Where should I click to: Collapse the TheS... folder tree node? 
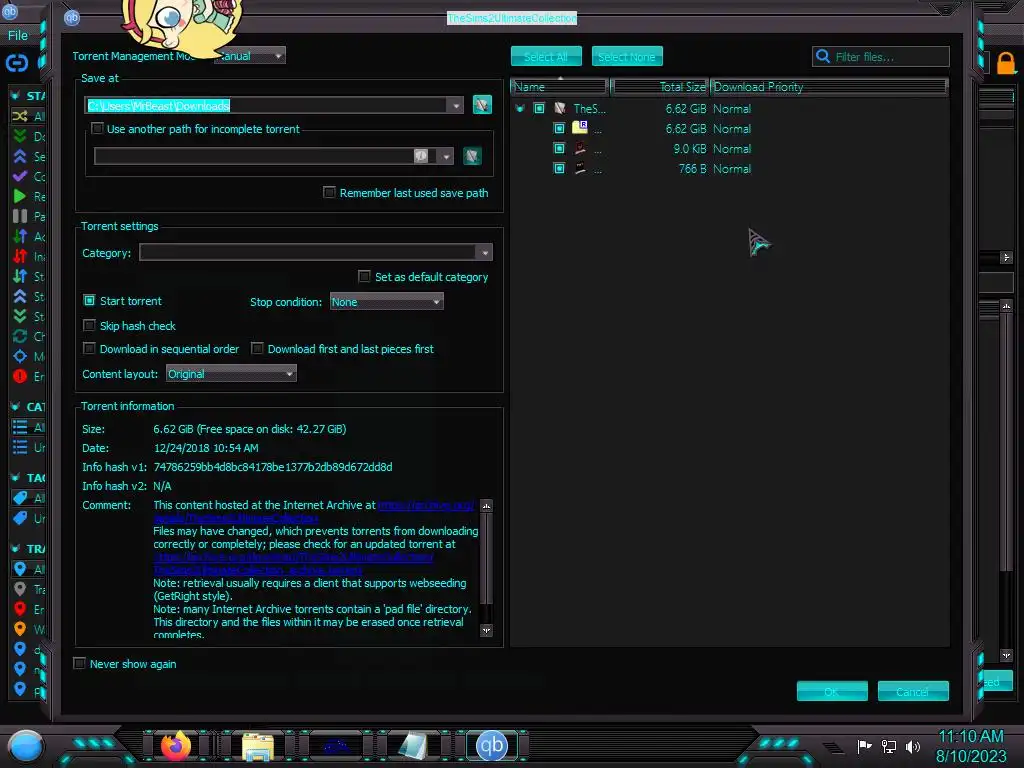pyautogui.click(x=520, y=108)
